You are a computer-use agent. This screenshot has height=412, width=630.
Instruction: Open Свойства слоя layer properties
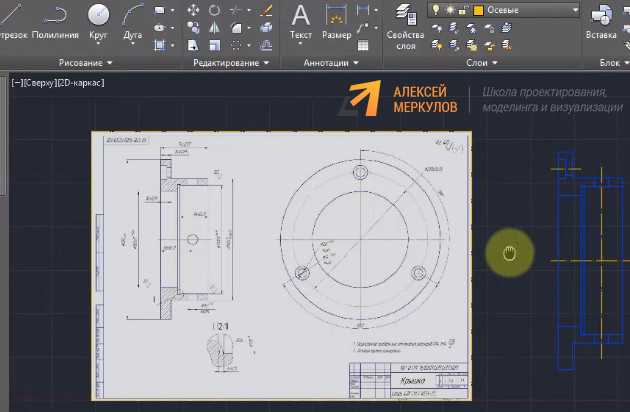[405, 26]
